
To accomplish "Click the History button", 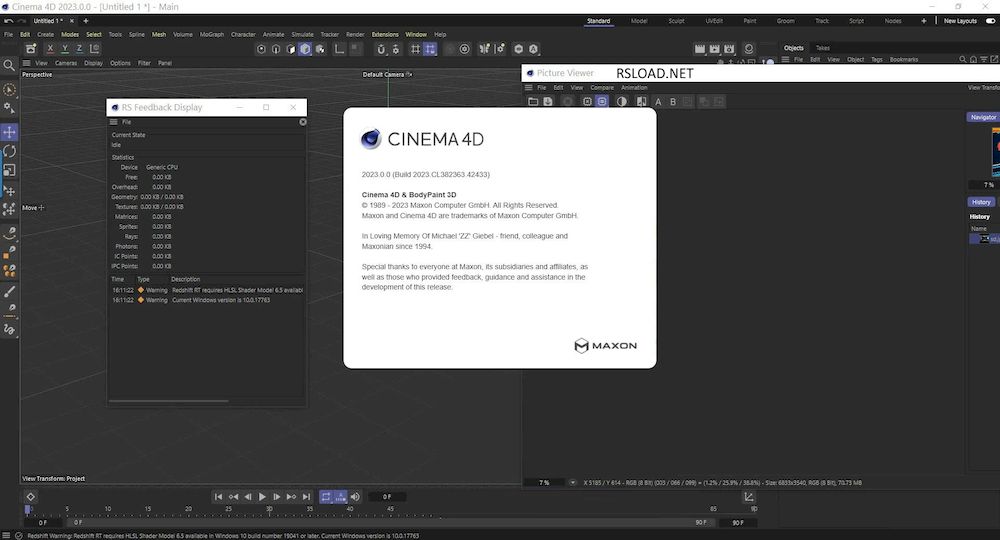I will coord(981,202).
